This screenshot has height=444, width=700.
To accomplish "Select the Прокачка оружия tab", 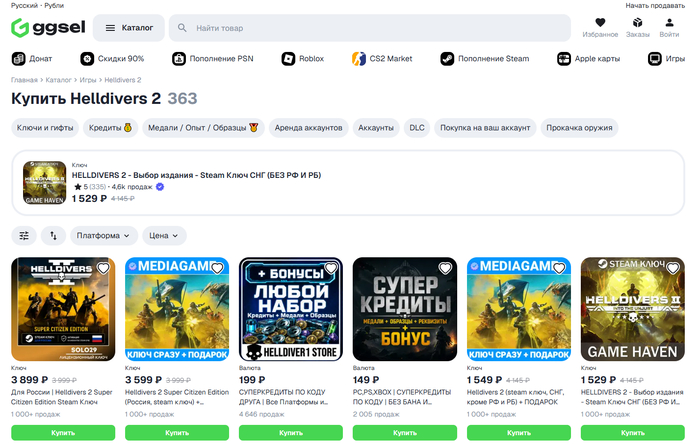I will pyautogui.click(x=579, y=128).
